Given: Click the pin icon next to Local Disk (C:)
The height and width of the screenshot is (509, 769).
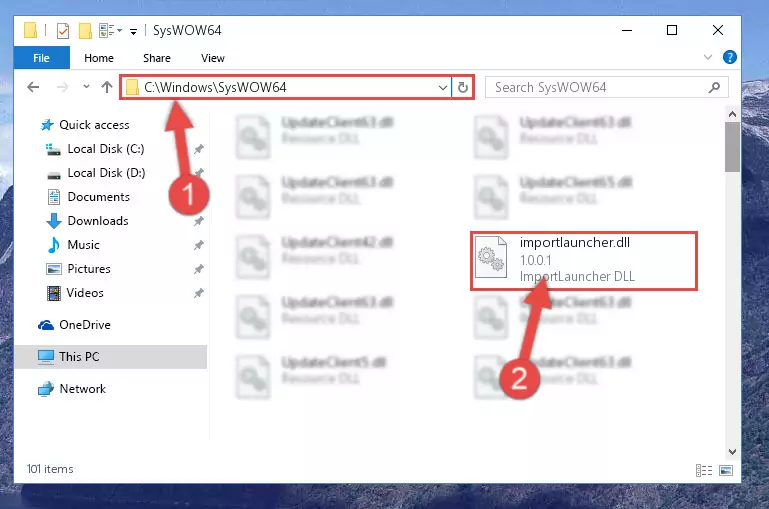Looking at the screenshot, I should 199,149.
